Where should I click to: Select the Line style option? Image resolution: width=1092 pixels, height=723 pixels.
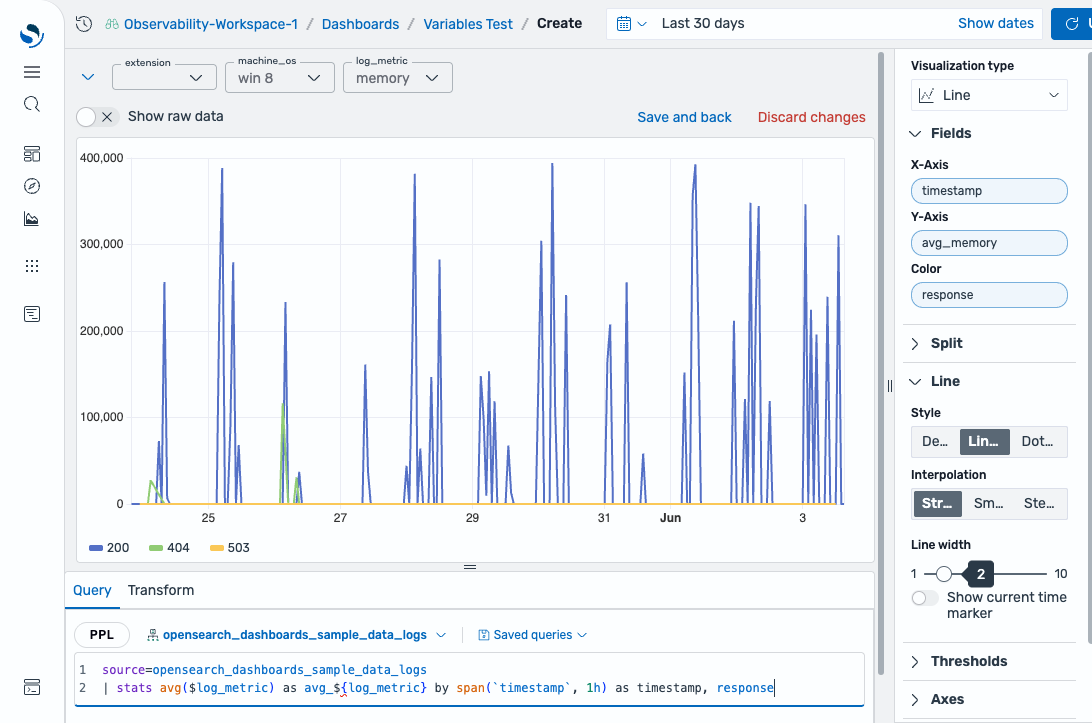(984, 442)
